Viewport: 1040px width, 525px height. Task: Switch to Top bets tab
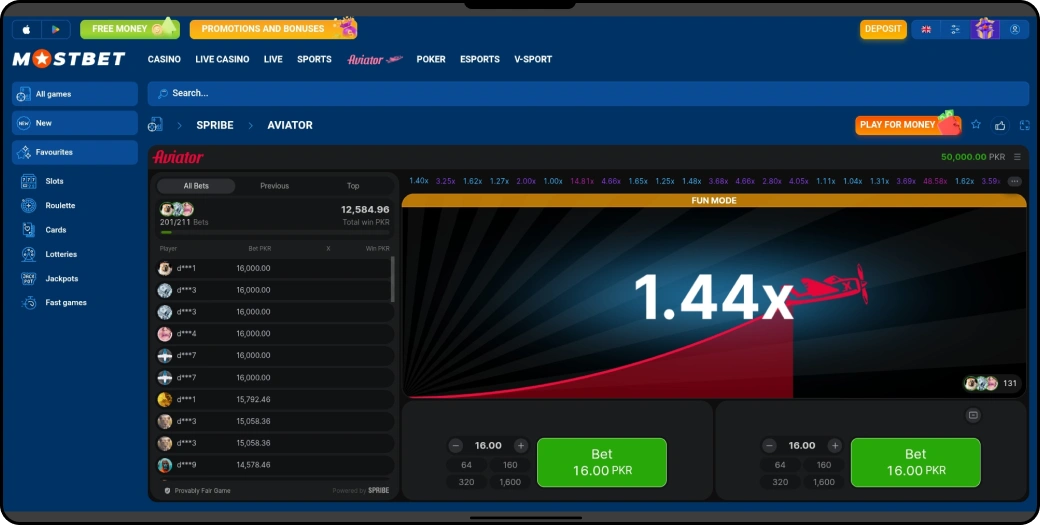coord(353,186)
